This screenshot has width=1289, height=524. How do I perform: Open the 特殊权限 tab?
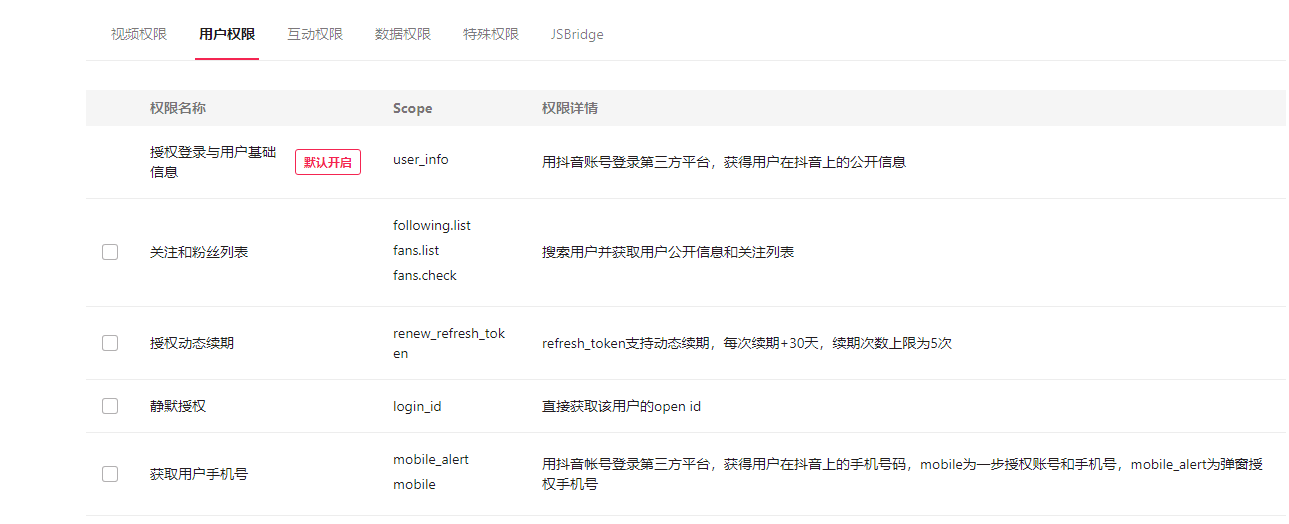pyautogui.click(x=491, y=34)
